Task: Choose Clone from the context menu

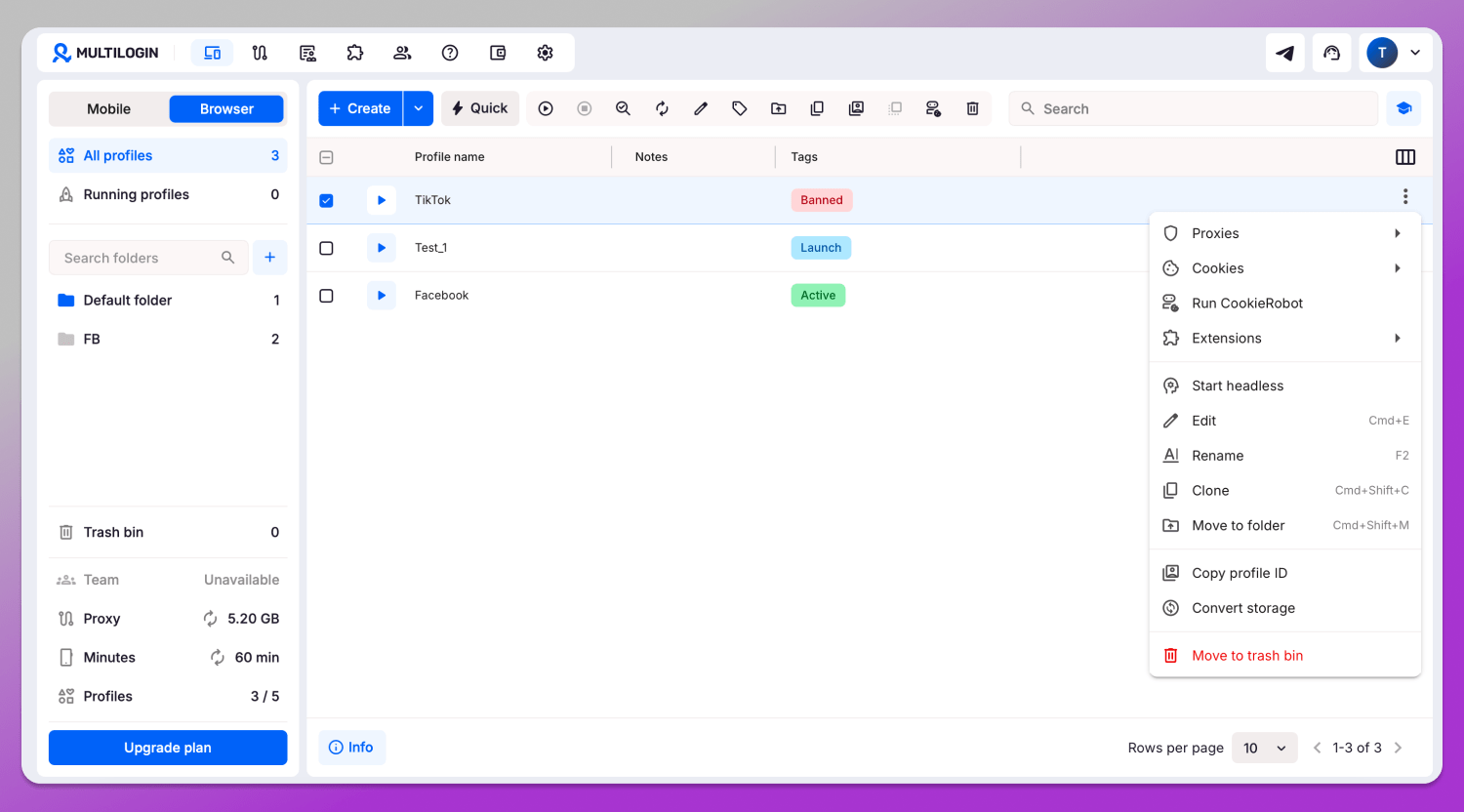Action: tap(1285, 490)
